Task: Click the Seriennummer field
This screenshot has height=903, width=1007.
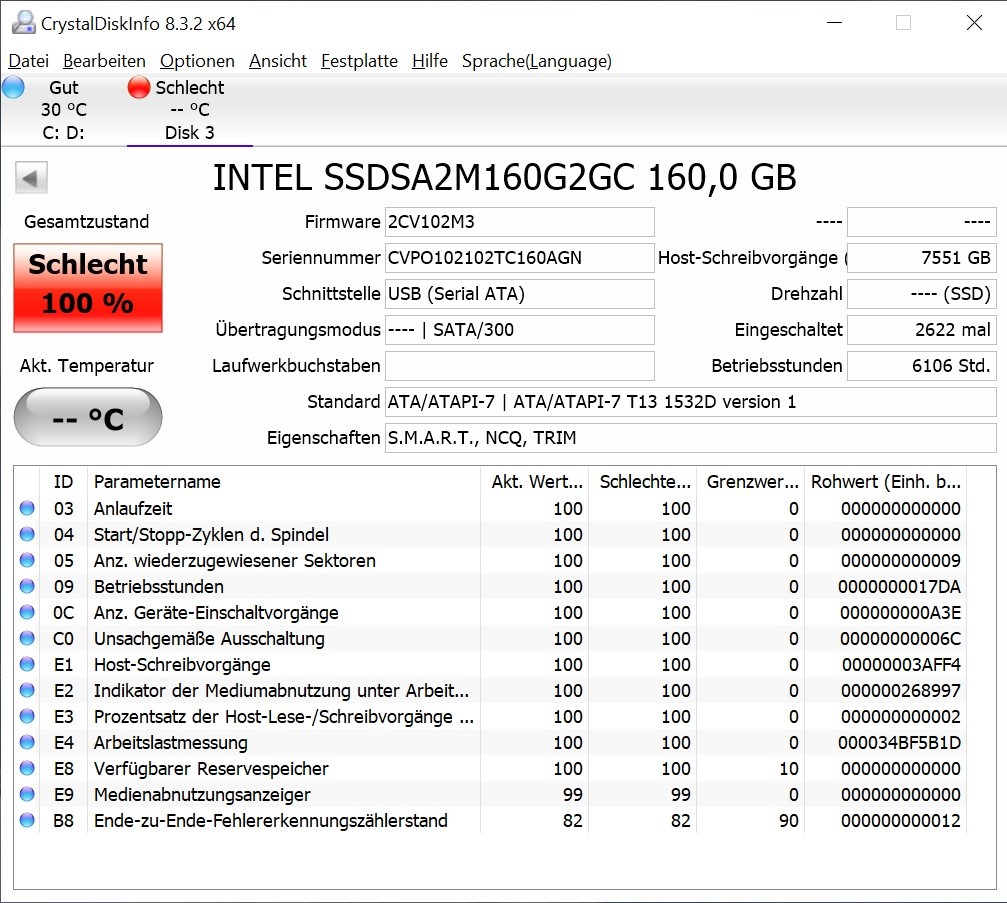Action: coord(519,258)
